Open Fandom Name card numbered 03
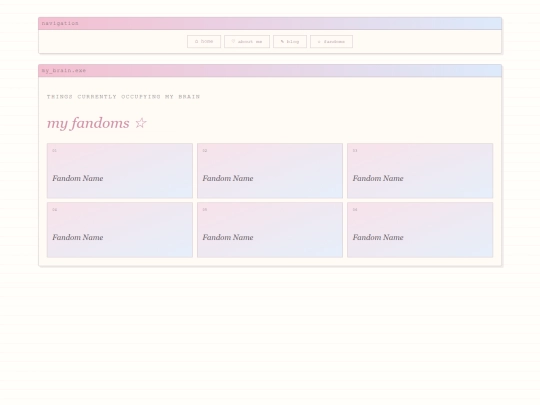540x405 pixels. (x=420, y=171)
